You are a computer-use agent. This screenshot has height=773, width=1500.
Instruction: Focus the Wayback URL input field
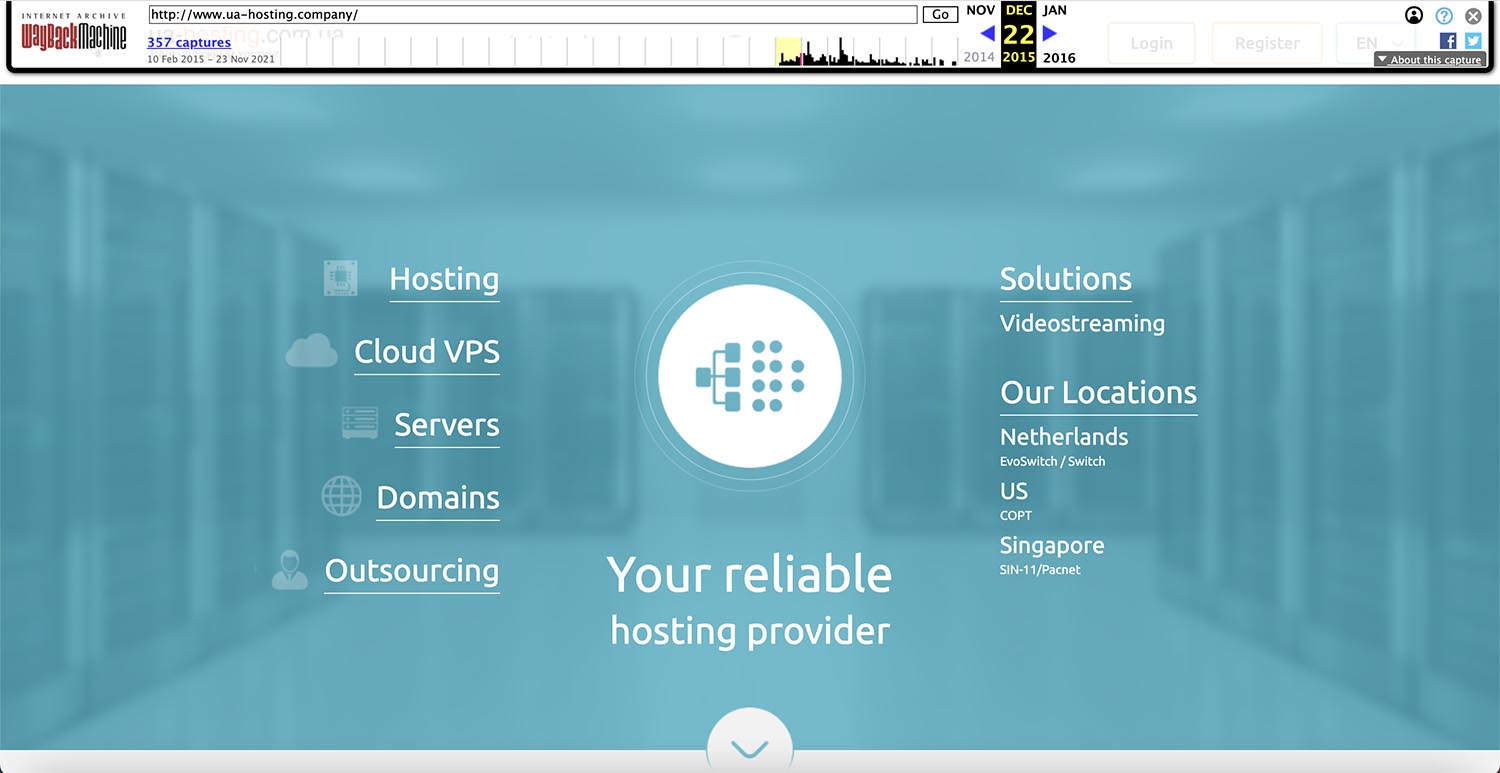[x=533, y=15]
